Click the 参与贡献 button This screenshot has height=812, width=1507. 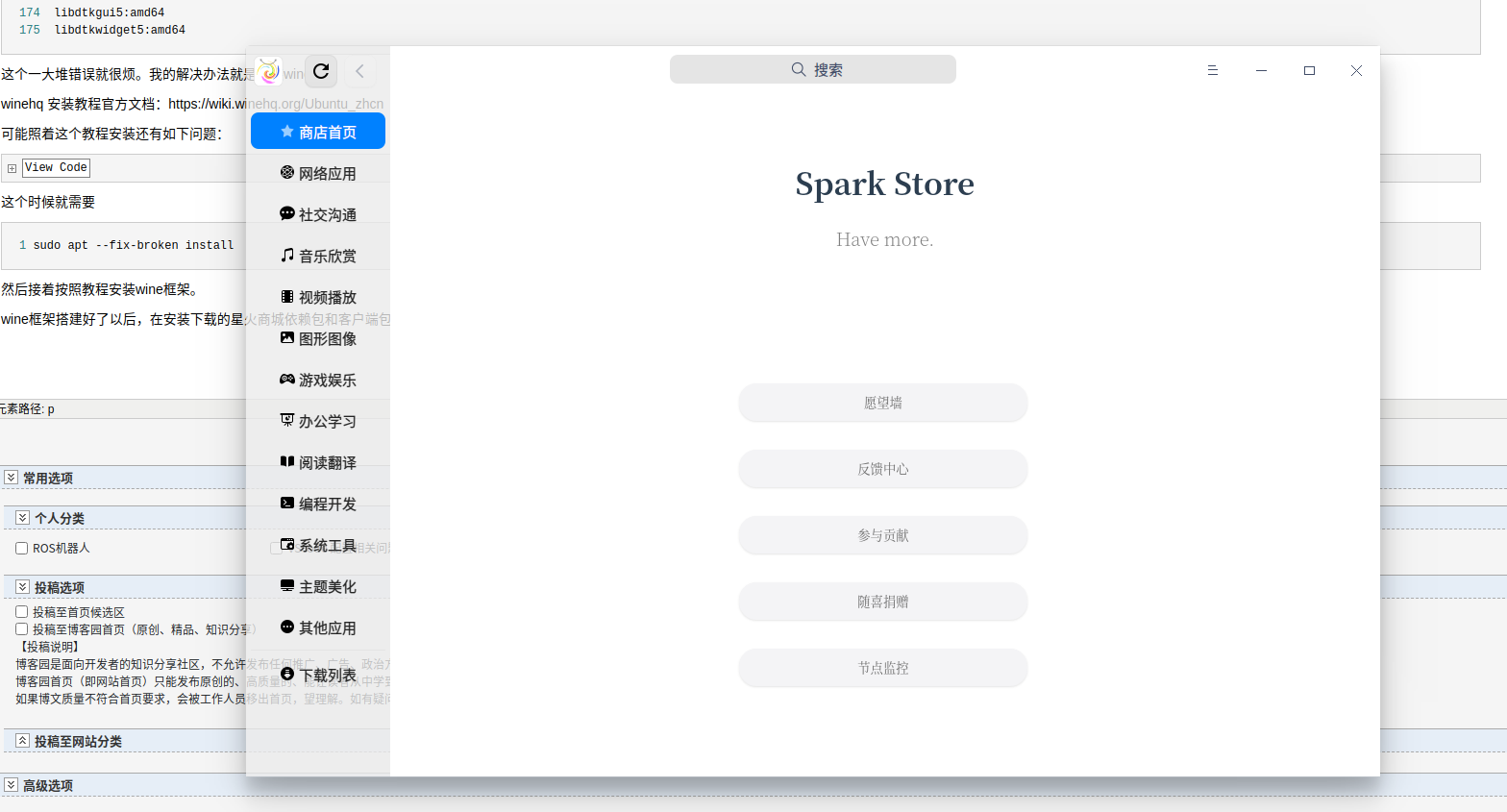(x=883, y=535)
